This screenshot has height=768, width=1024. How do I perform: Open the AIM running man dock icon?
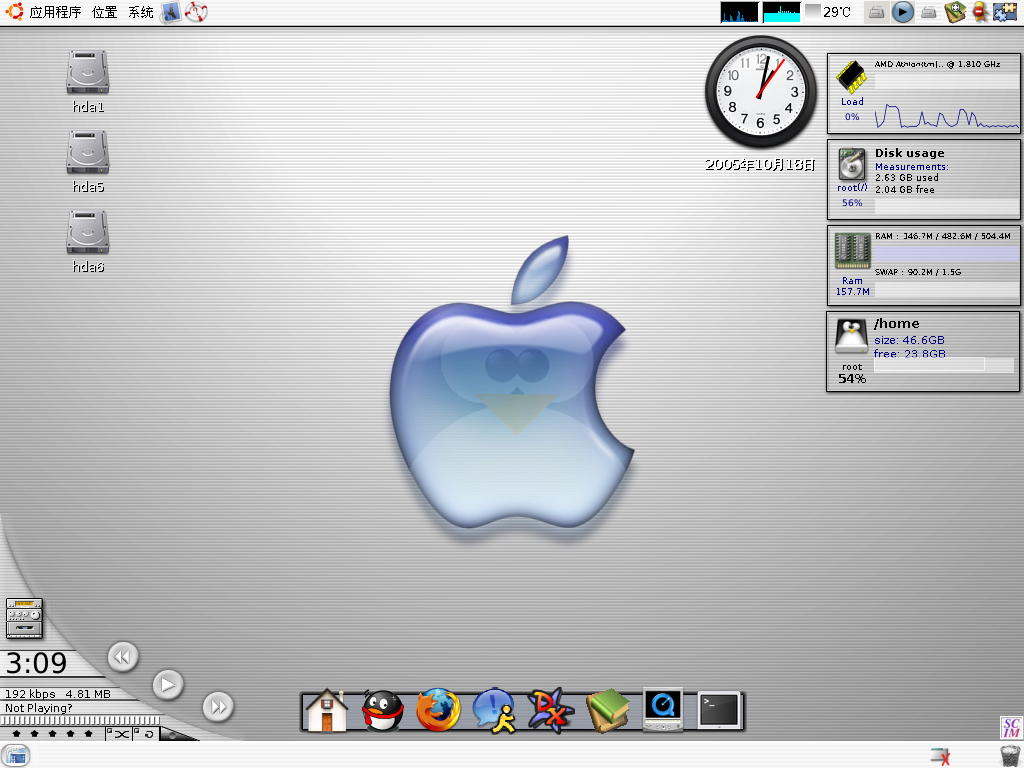(x=494, y=710)
